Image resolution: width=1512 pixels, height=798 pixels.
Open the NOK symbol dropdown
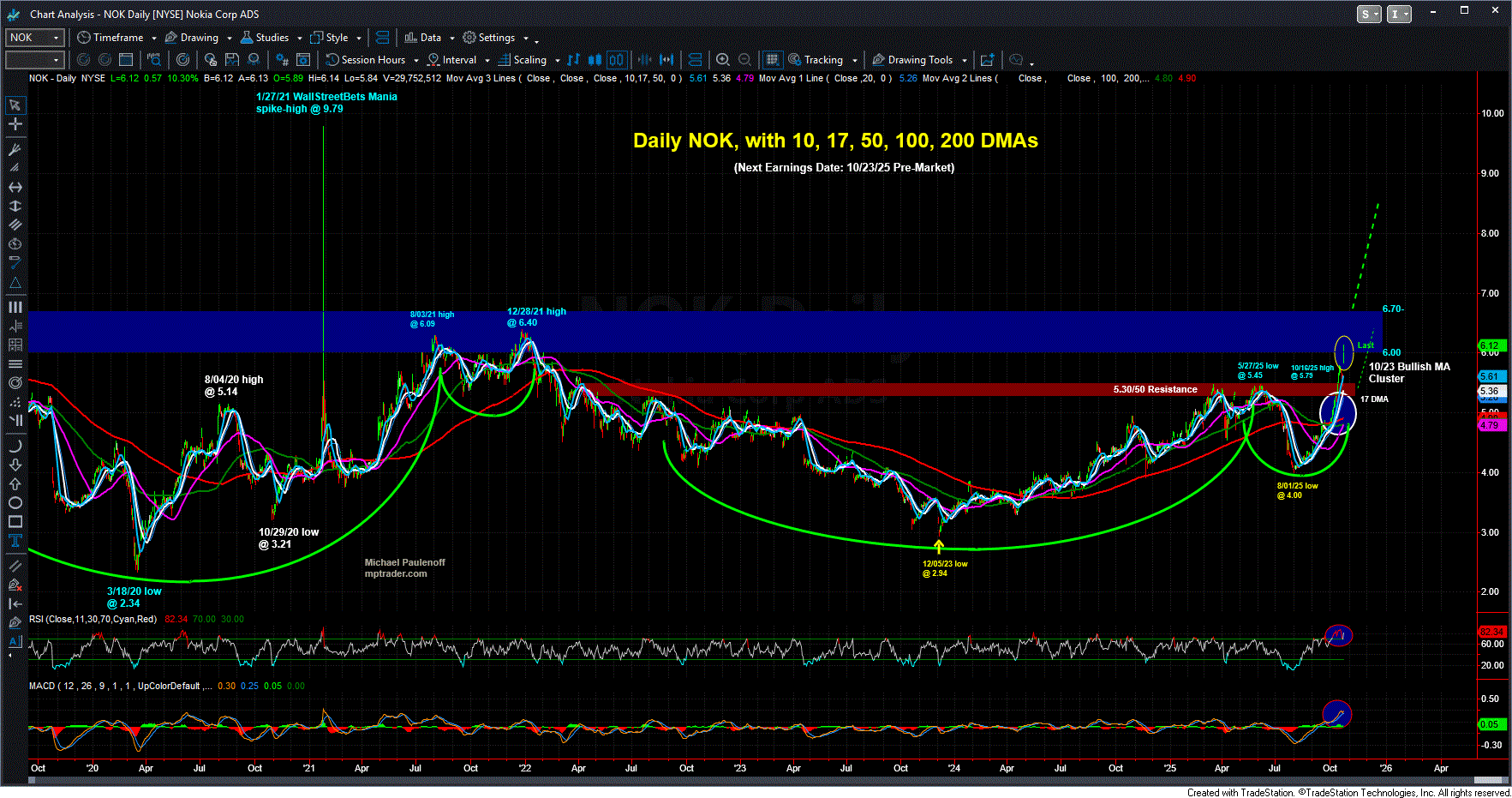[x=57, y=38]
